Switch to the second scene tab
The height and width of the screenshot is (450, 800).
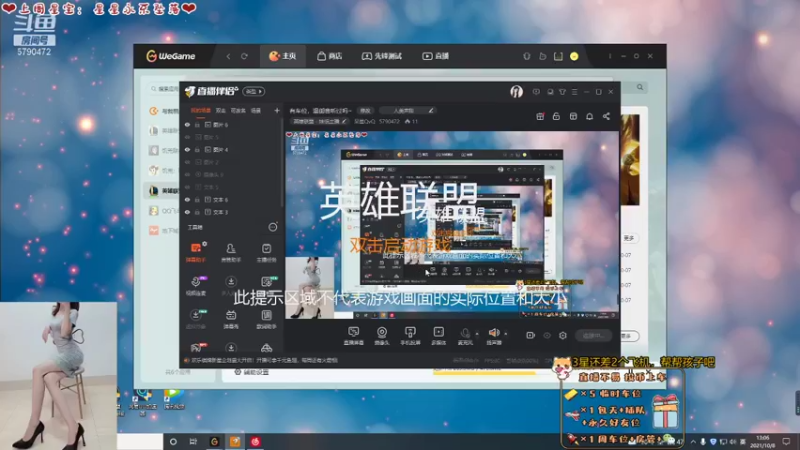click(x=220, y=110)
